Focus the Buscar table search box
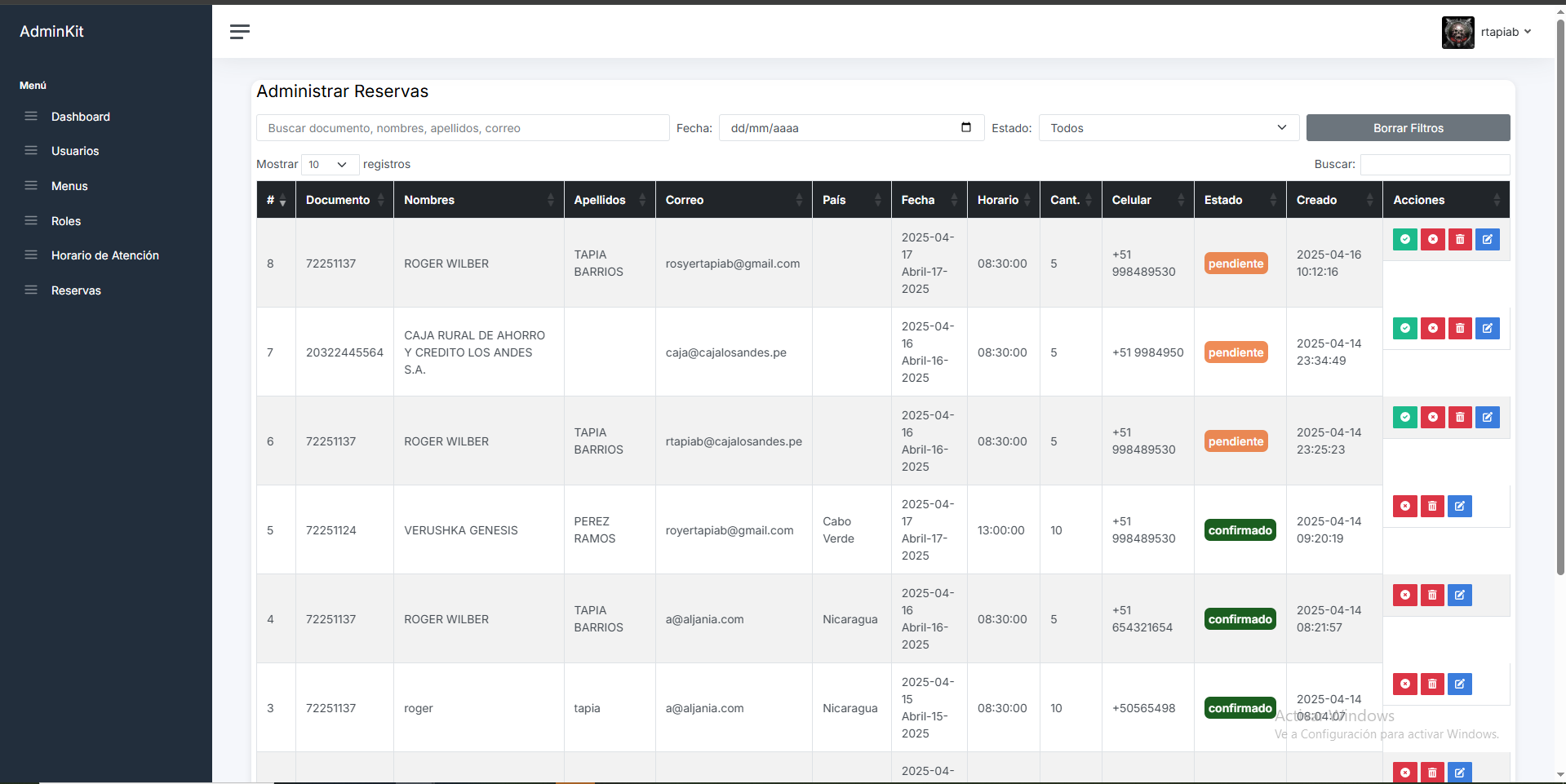This screenshot has width=1566, height=784. pos(1435,164)
